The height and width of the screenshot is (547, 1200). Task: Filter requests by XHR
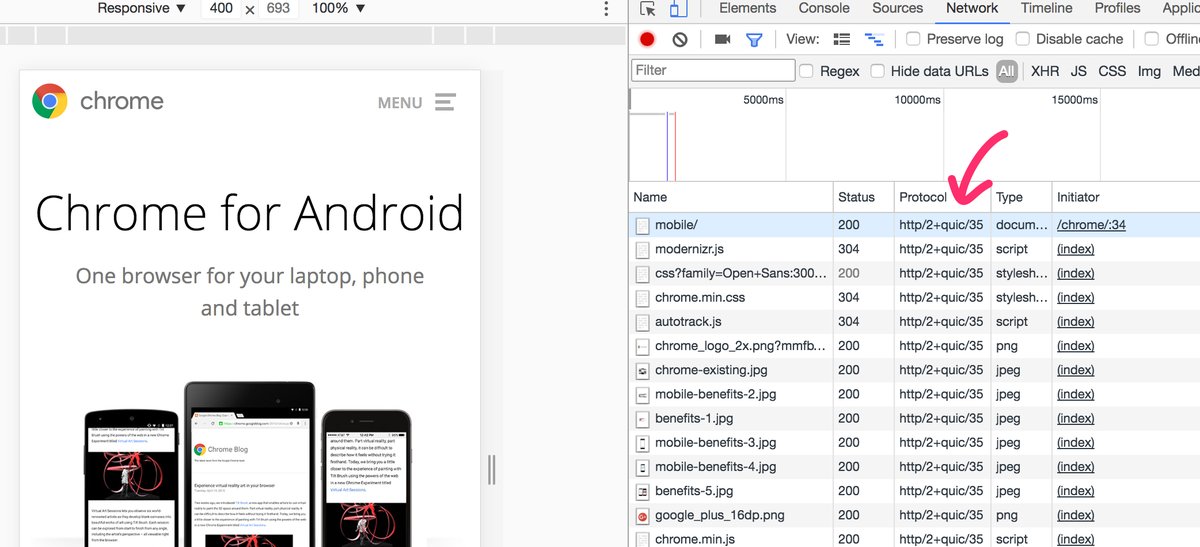[x=1045, y=71]
